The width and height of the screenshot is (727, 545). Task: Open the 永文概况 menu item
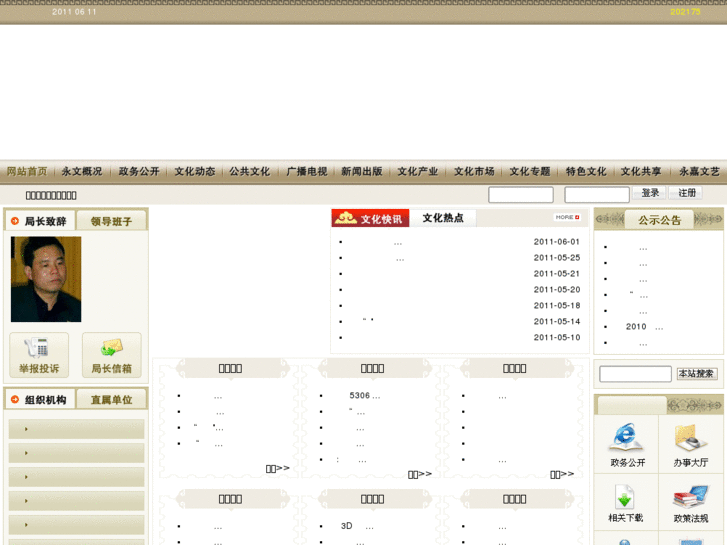point(82,172)
